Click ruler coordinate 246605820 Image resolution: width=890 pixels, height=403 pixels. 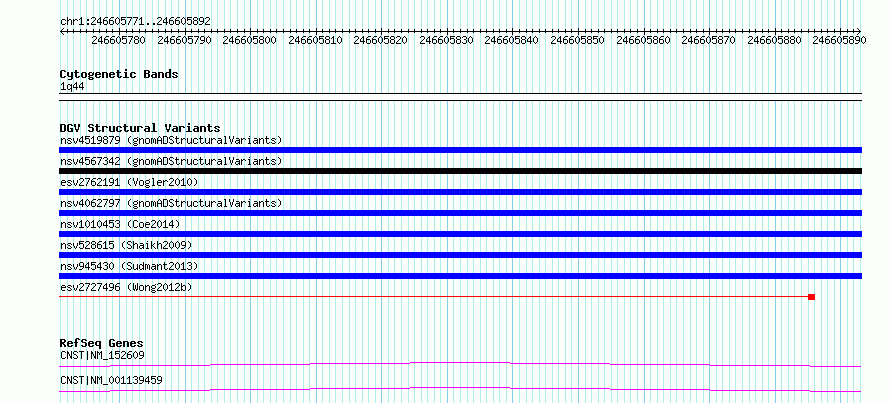[380, 40]
